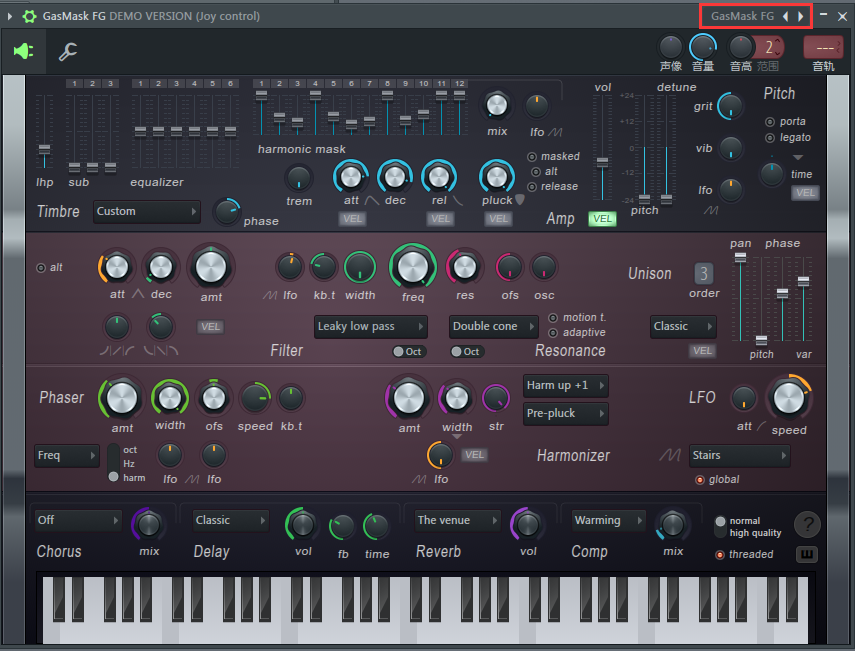
Task: Click the grit knob
Action: pyautogui.click(x=731, y=106)
